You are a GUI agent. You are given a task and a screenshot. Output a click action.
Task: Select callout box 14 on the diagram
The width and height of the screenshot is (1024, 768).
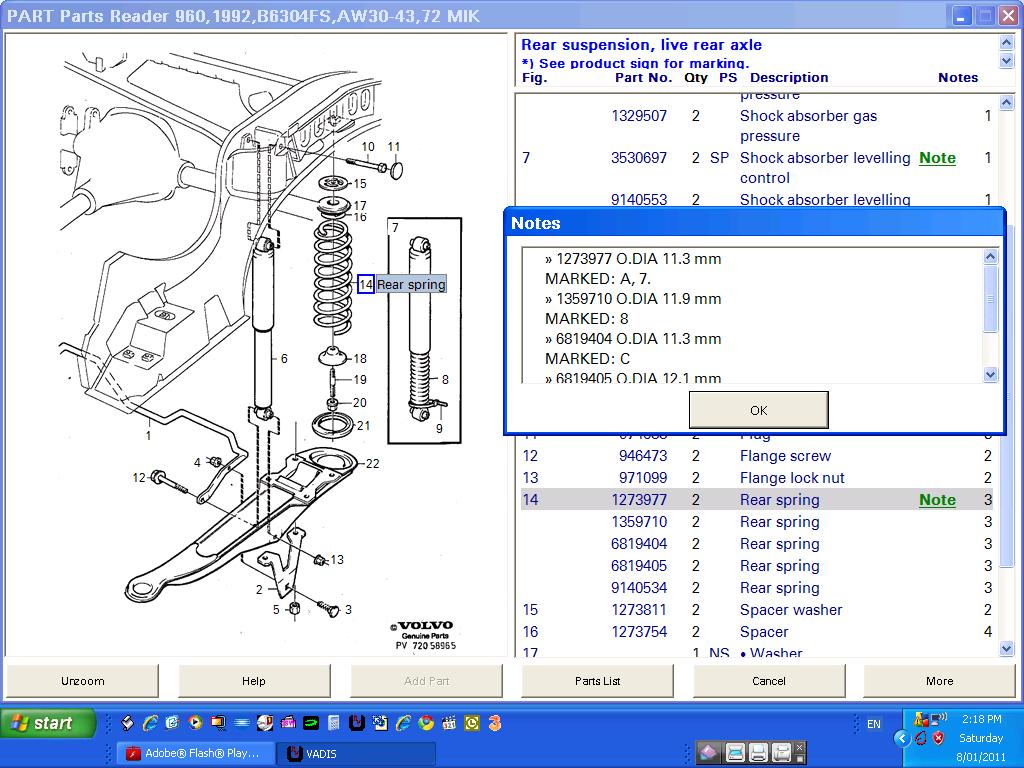[366, 285]
